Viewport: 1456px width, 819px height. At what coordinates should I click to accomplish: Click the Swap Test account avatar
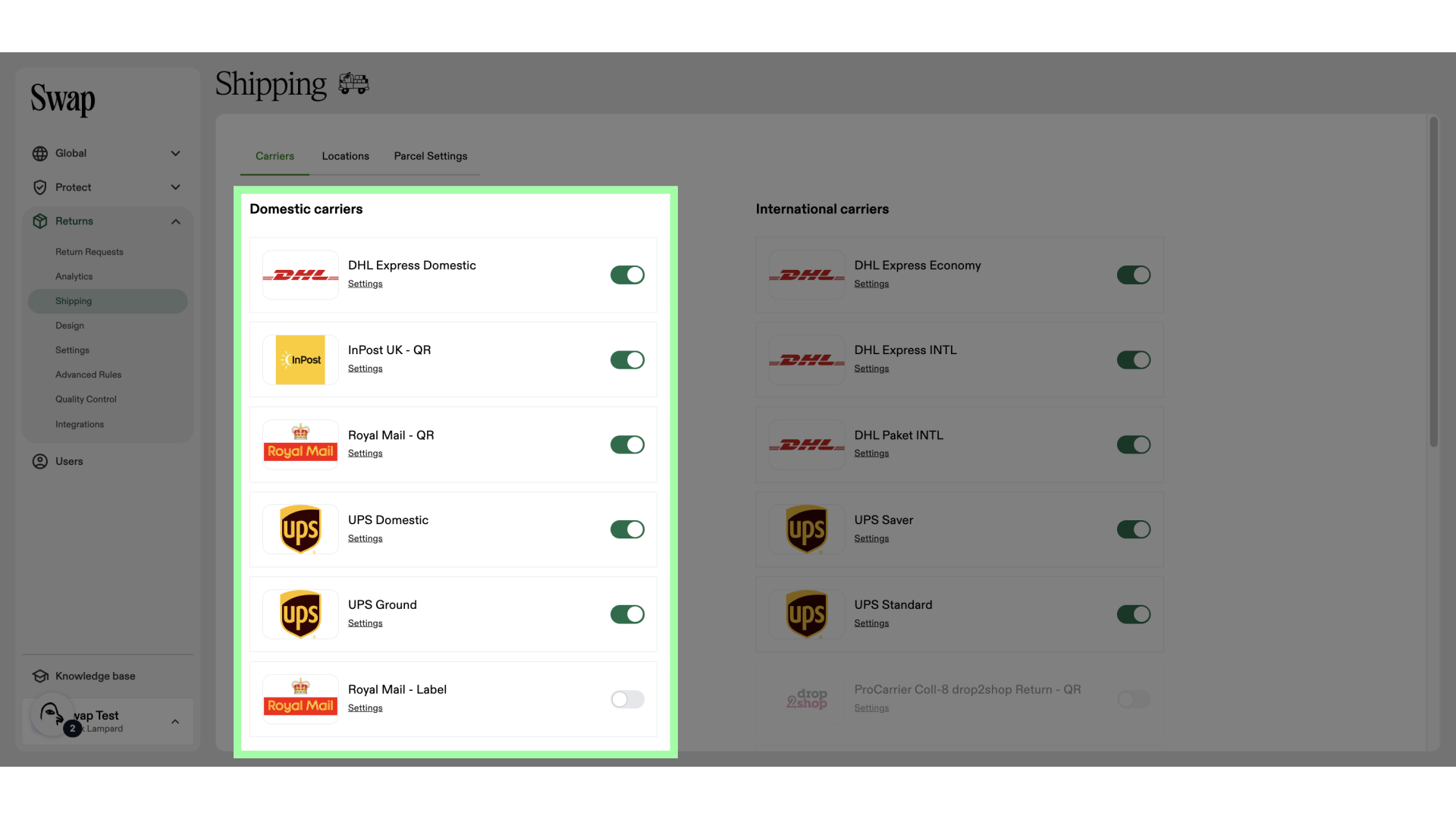point(52,714)
